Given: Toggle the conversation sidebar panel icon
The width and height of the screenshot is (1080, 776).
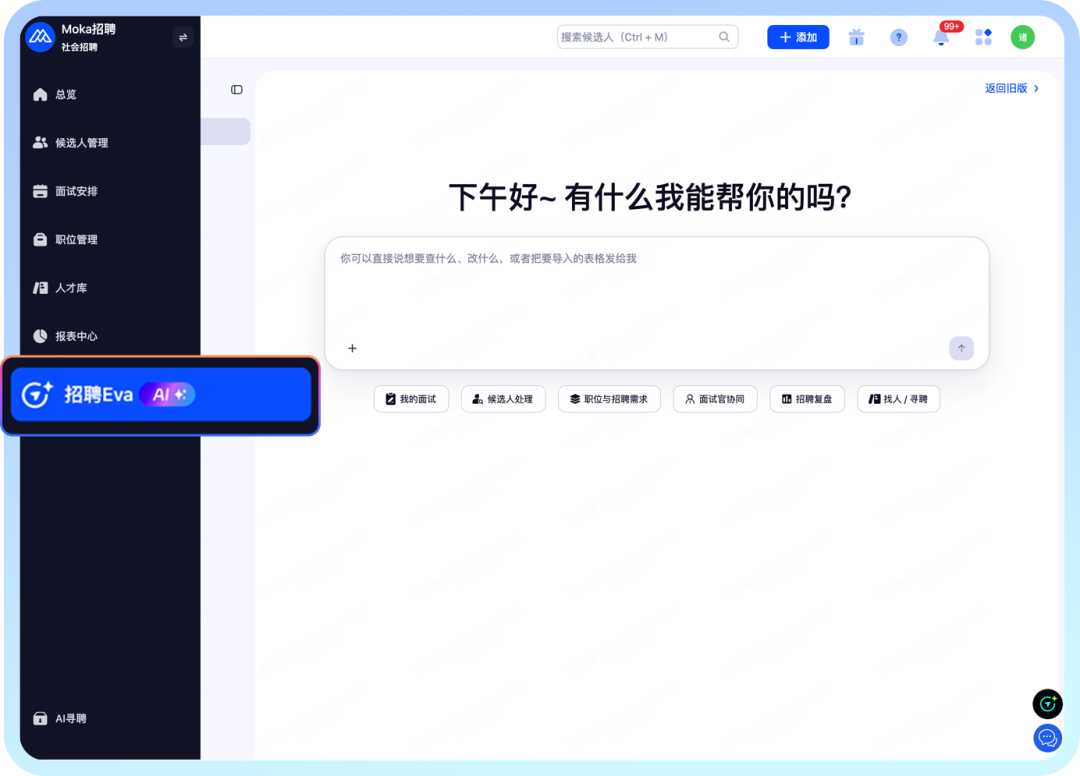Looking at the screenshot, I should 237,90.
